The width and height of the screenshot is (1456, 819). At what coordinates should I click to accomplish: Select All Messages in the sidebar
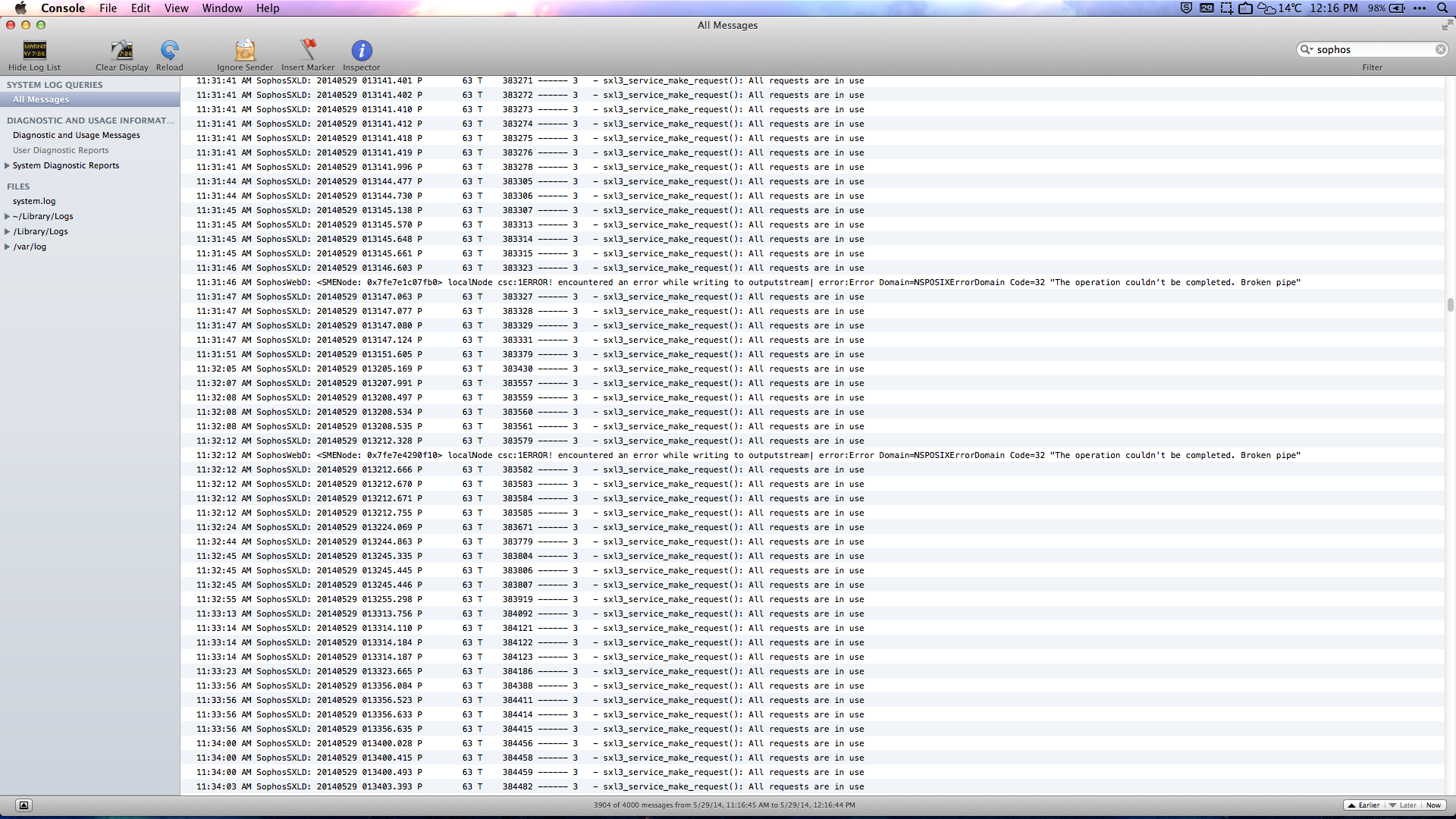click(x=89, y=99)
